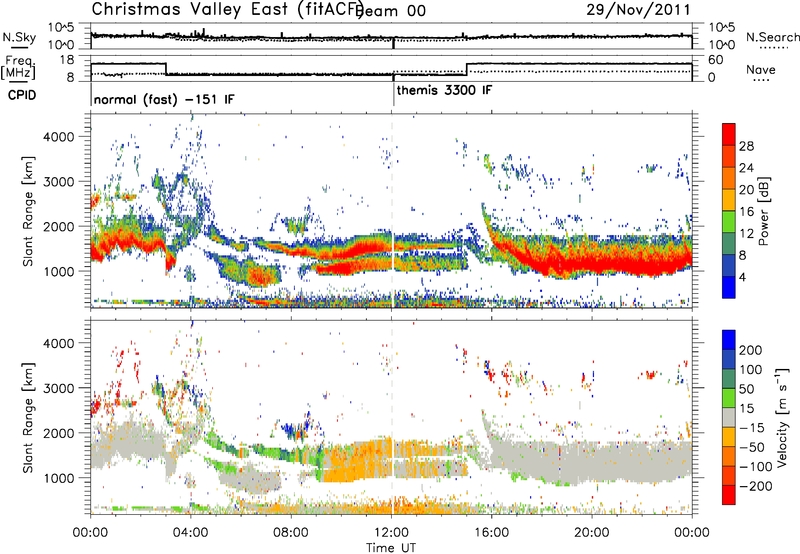
Task: Click the 3000 tick label on the velocity panel
Action: tap(58, 388)
